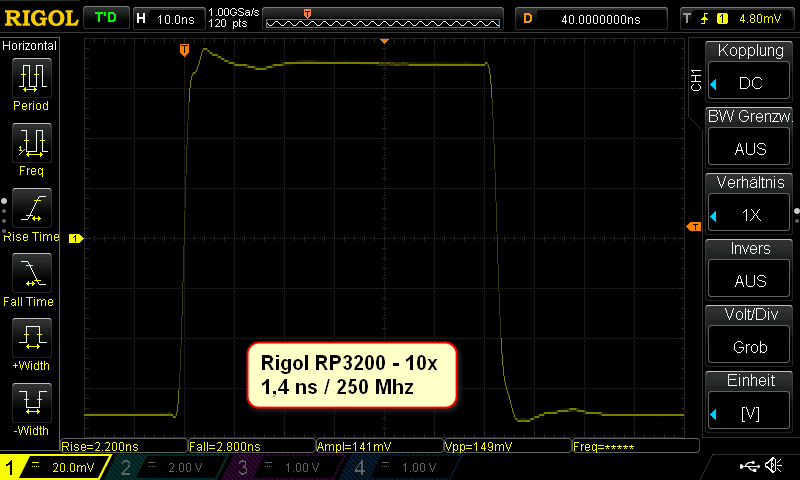Click the channel 1 ground level marker
The image size is (800, 480).
76,238
